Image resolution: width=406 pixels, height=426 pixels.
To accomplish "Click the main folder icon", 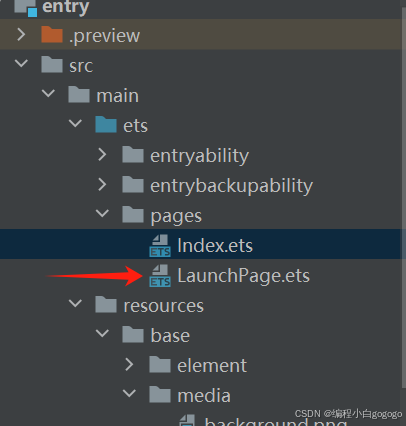I will pyautogui.click(x=79, y=94).
